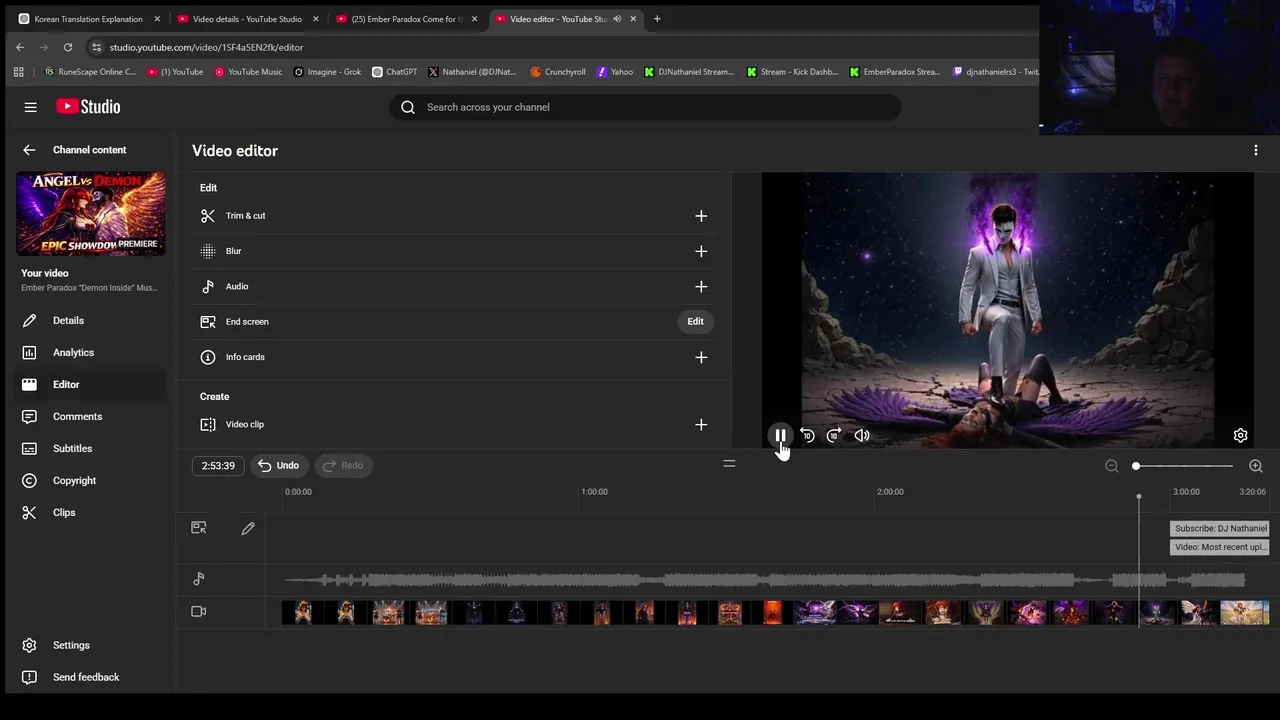1280x720 pixels.
Task: Click the 2:00:00 timeline ruler mark
Action: coord(890,492)
